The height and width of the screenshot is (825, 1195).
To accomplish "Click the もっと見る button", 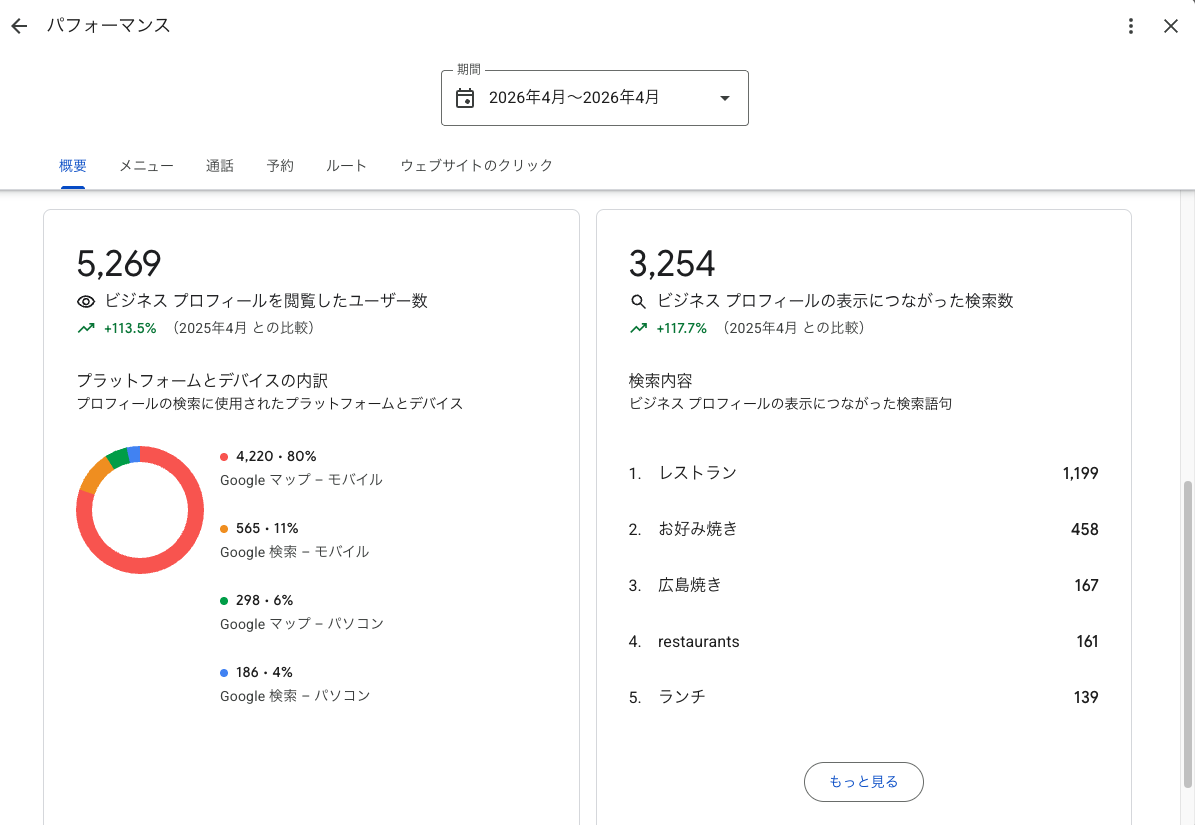I will pos(863,782).
